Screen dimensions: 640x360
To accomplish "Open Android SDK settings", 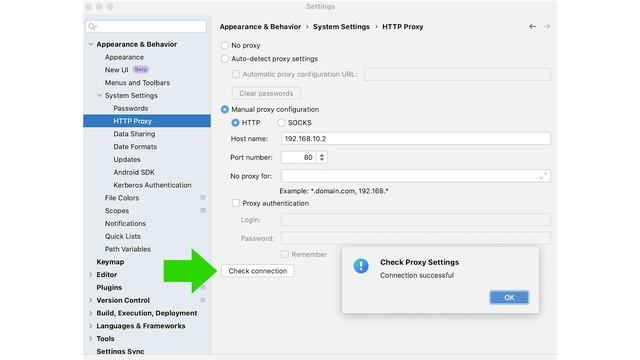I will tap(134, 172).
